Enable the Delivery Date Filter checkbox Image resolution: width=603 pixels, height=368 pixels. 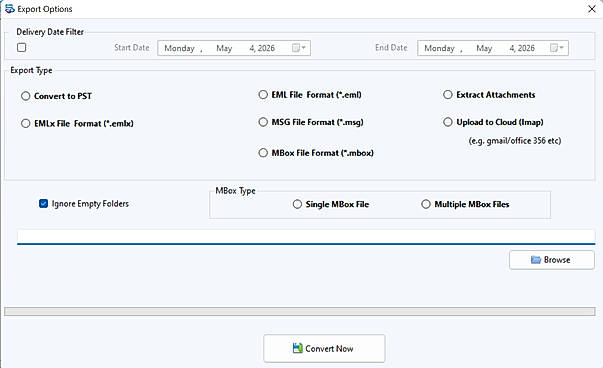pos(22,47)
